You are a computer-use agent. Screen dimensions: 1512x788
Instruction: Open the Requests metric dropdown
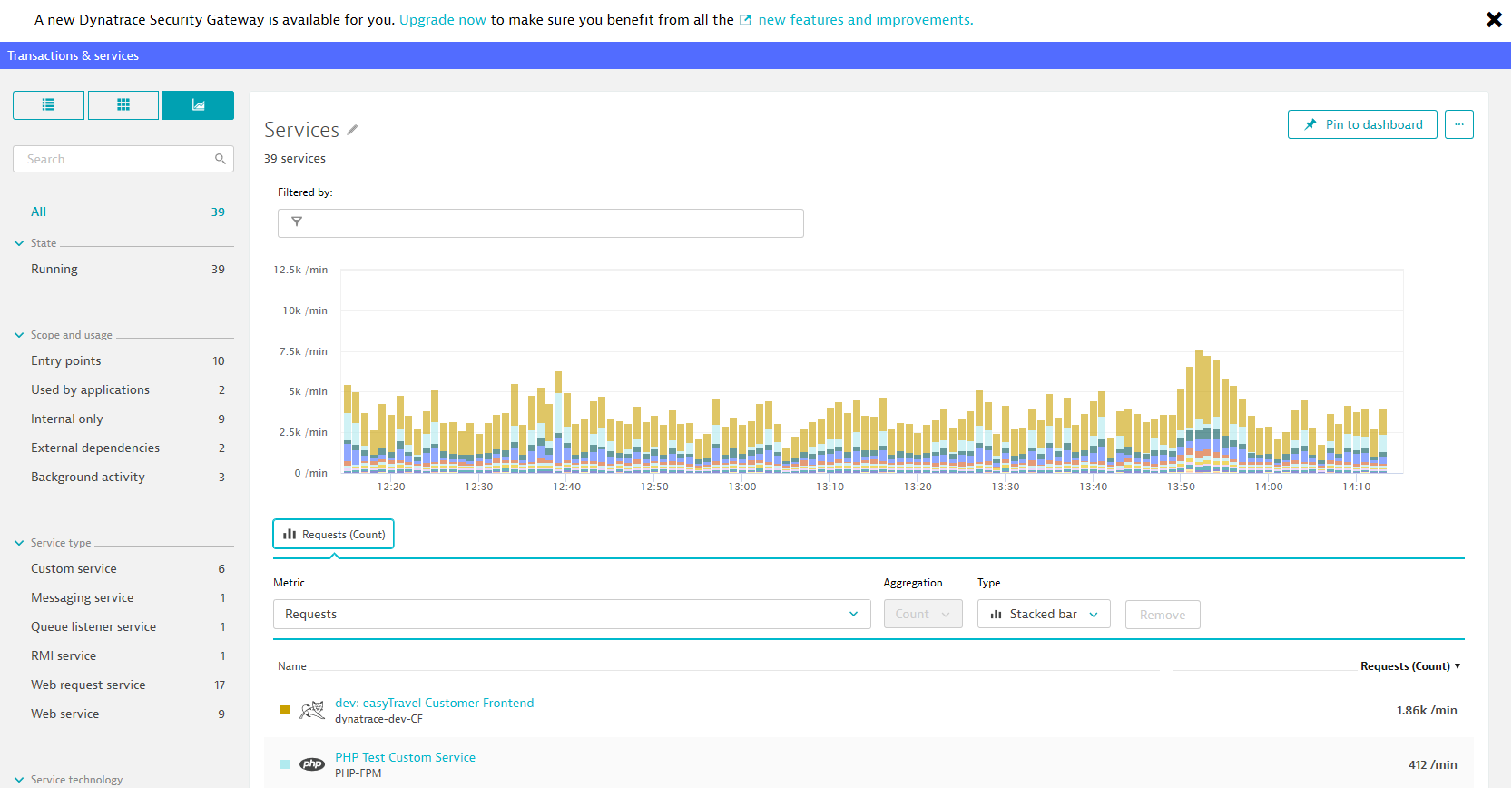pos(571,615)
